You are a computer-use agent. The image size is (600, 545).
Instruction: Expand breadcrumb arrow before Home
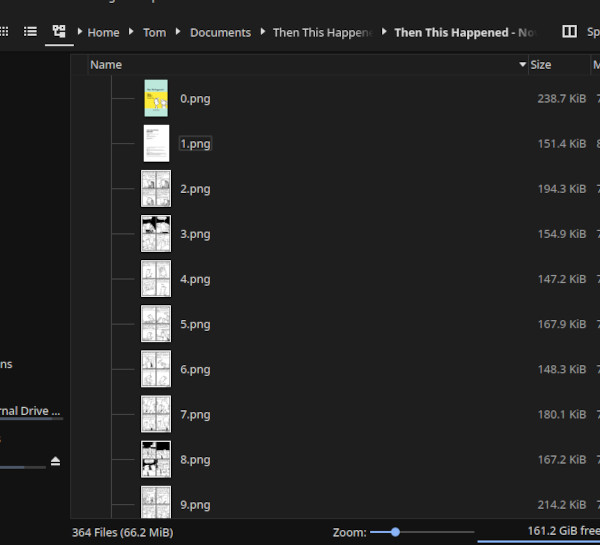point(80,31)
